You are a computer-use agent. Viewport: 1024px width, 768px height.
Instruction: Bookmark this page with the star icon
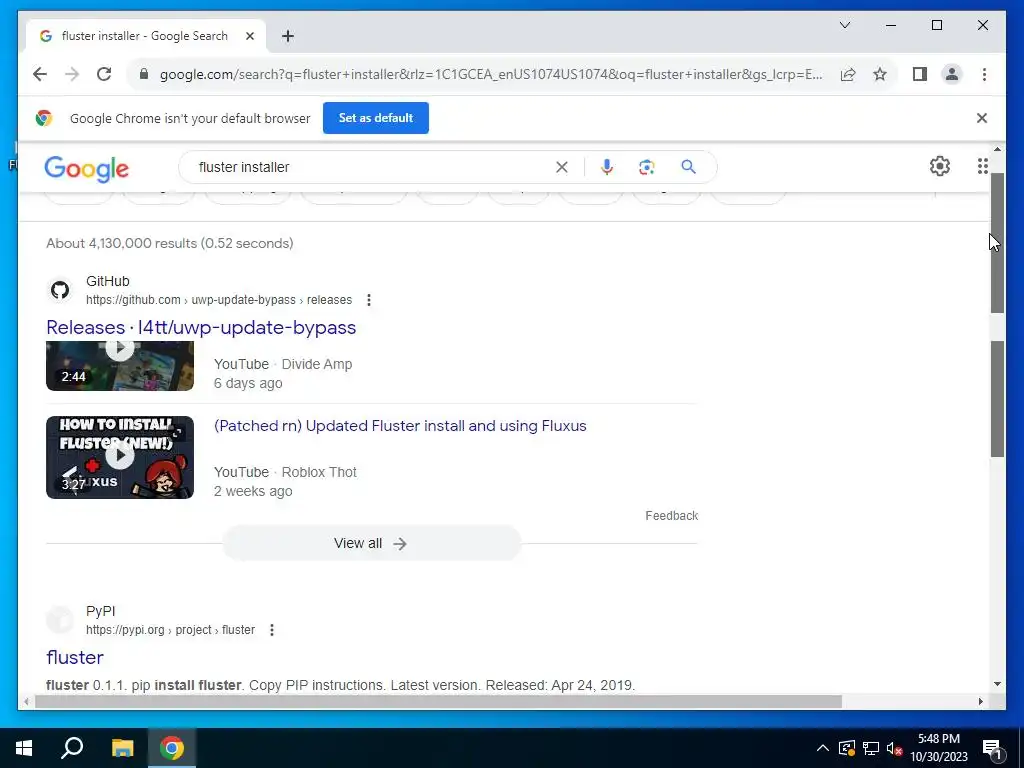point(880,74)
